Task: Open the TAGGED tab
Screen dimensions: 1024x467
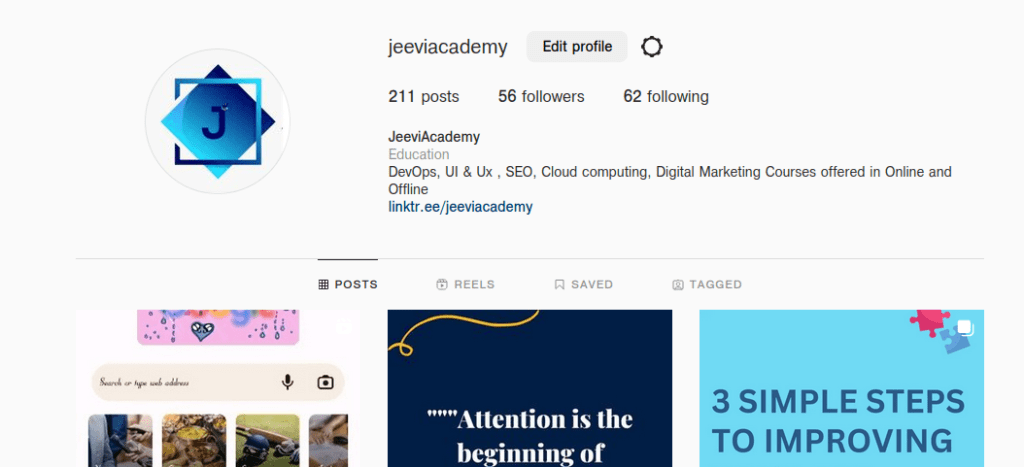Action: pos(707,284)
